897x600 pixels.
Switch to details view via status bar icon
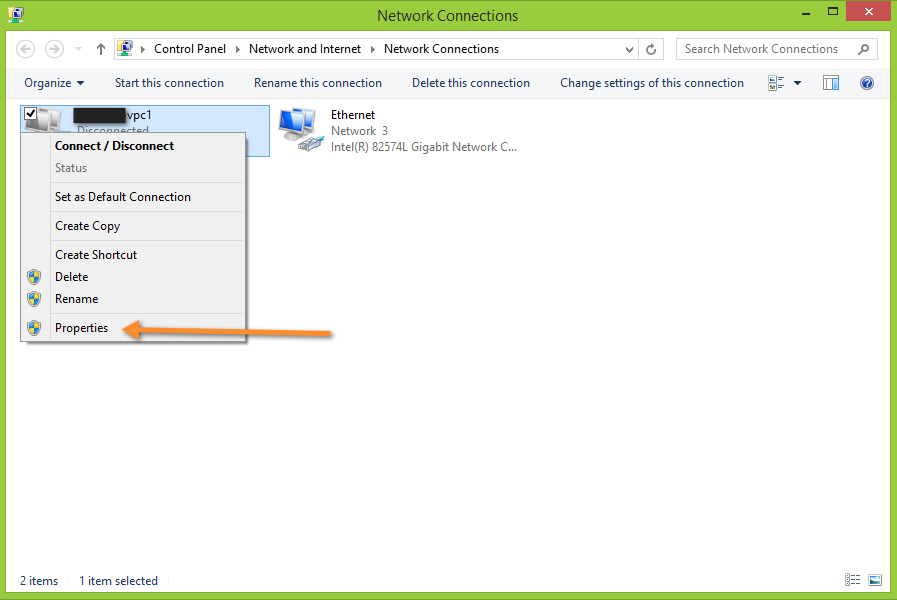click(x=852, y=580)
